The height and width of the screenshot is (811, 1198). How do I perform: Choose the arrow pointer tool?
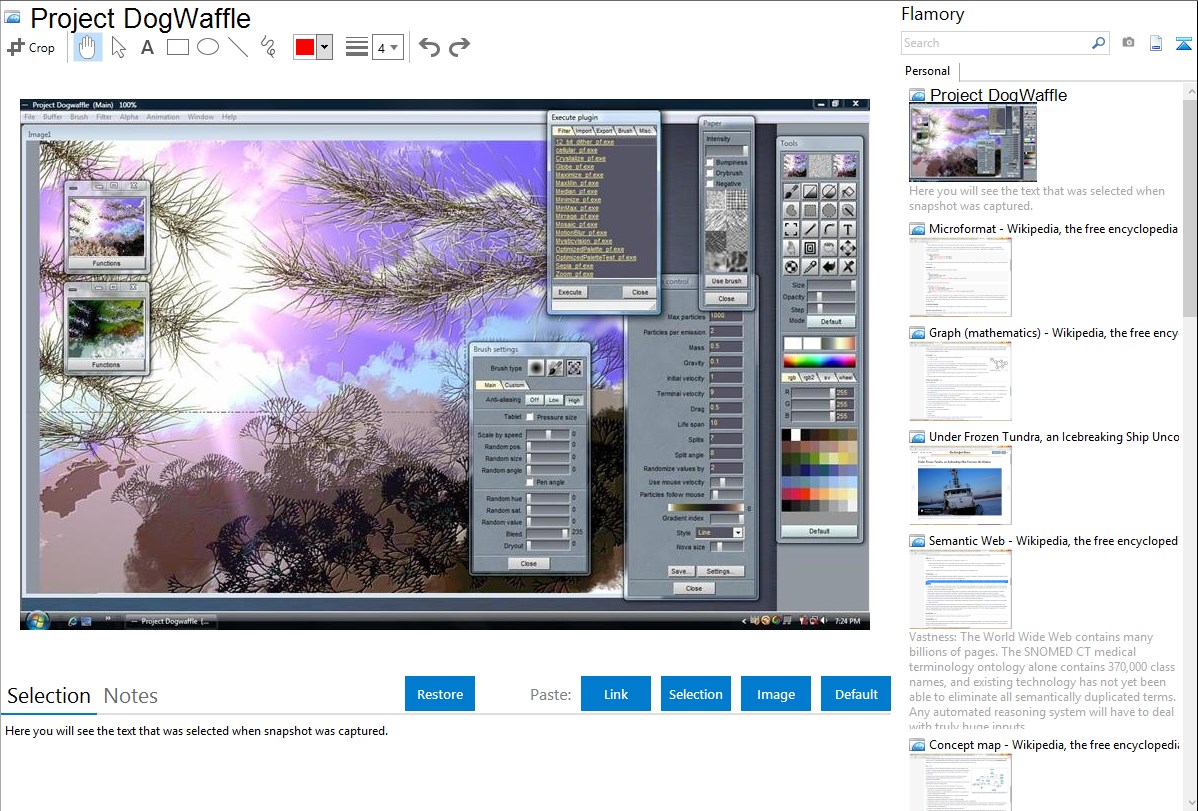118,47
